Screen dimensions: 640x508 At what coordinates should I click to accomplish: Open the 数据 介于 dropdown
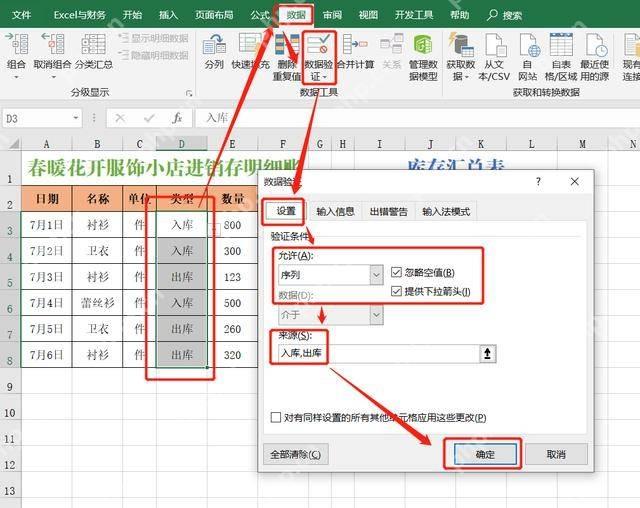376,315
